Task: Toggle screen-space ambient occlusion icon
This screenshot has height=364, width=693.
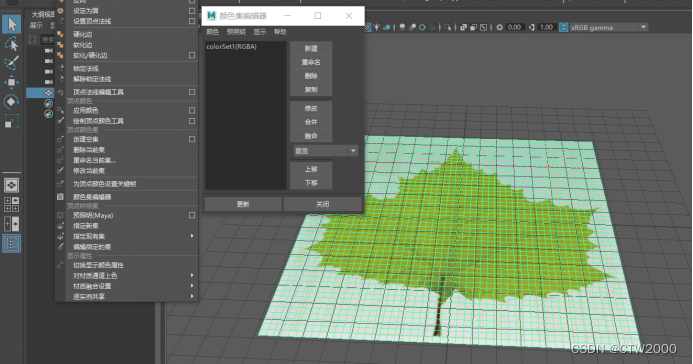Action: coord(402,27)
